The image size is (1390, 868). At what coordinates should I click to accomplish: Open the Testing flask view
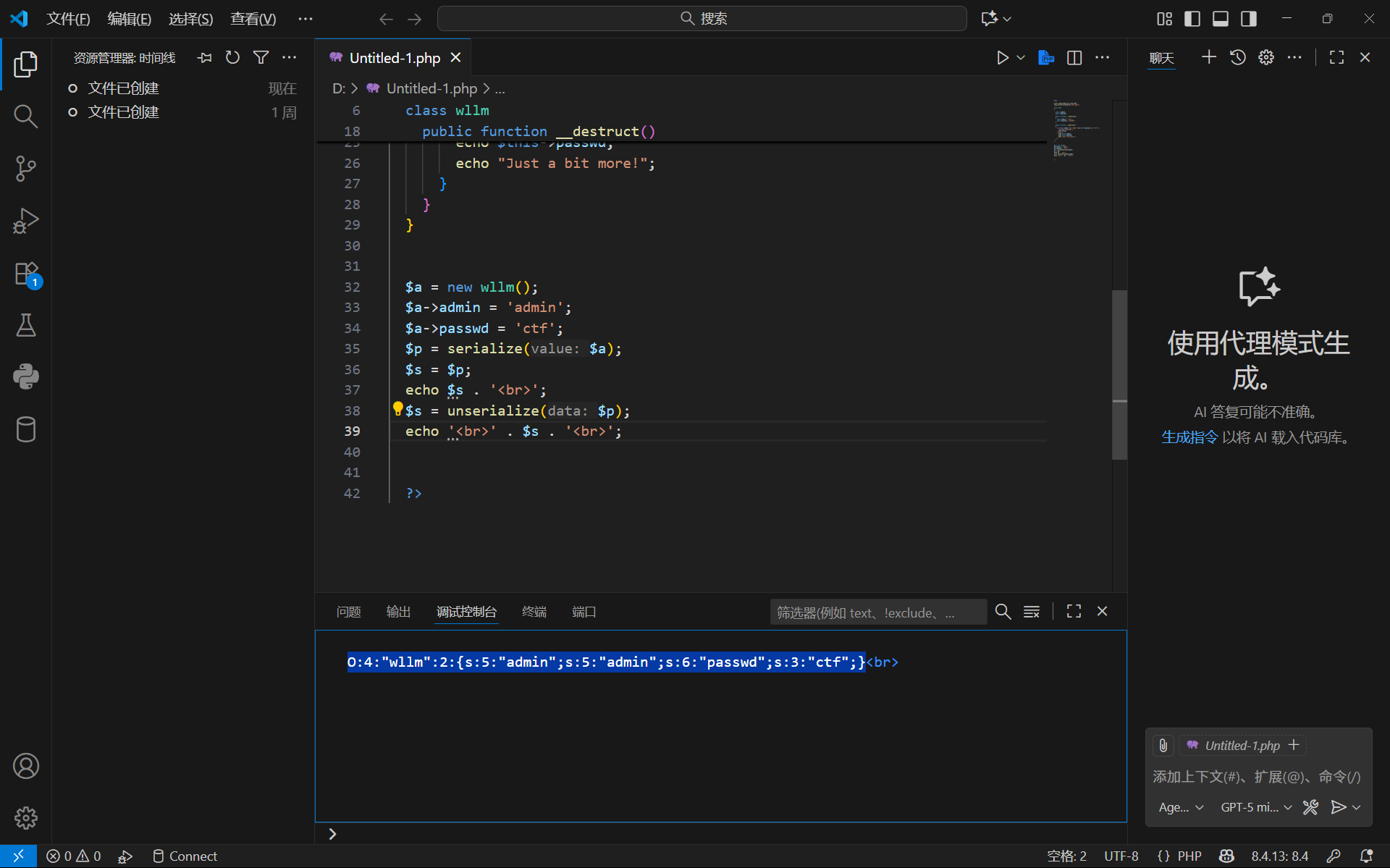pos(26,326)
